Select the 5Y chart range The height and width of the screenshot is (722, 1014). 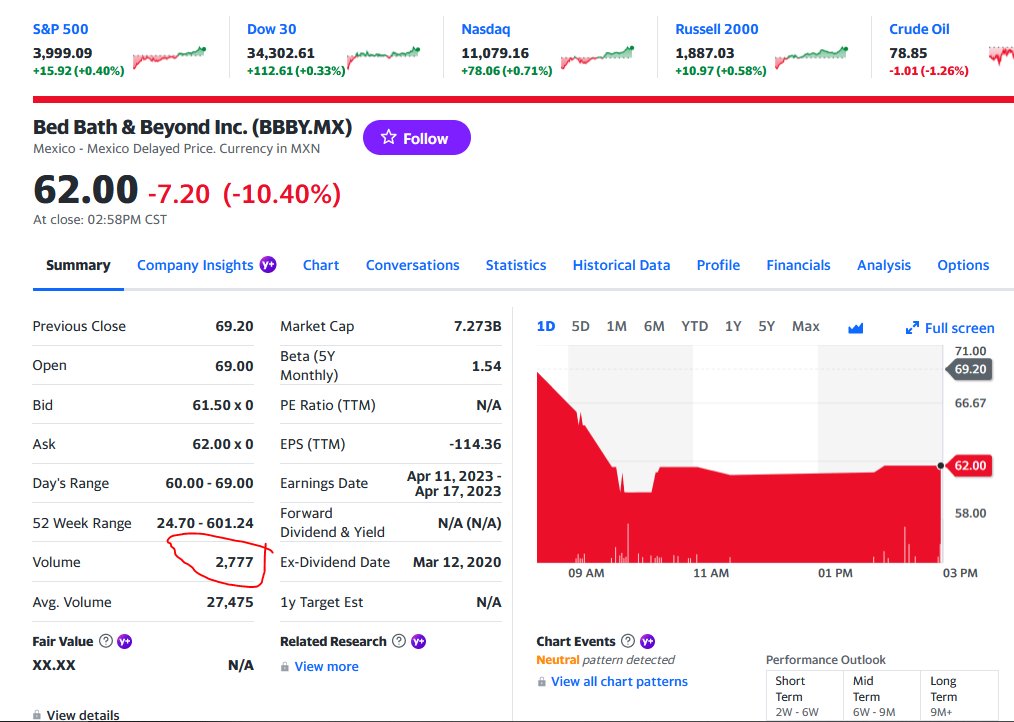pyautogui.click(x=766, y=326)
